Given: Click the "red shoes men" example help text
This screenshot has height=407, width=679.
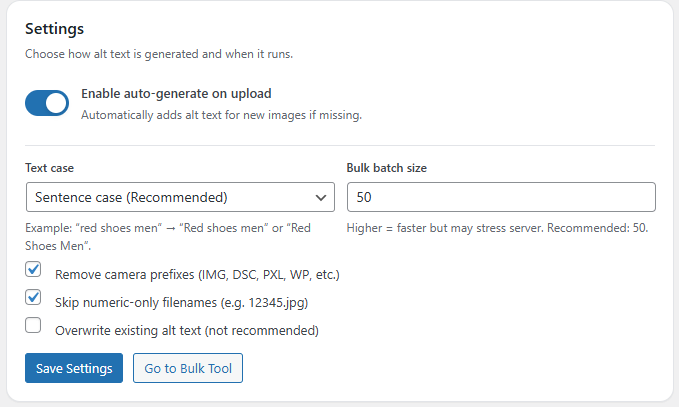Looking at the screenshot, I should pos(167,236).
